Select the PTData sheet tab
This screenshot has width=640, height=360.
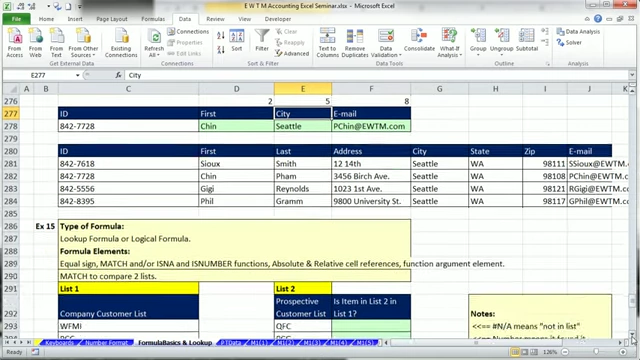[x=231, y=343]
